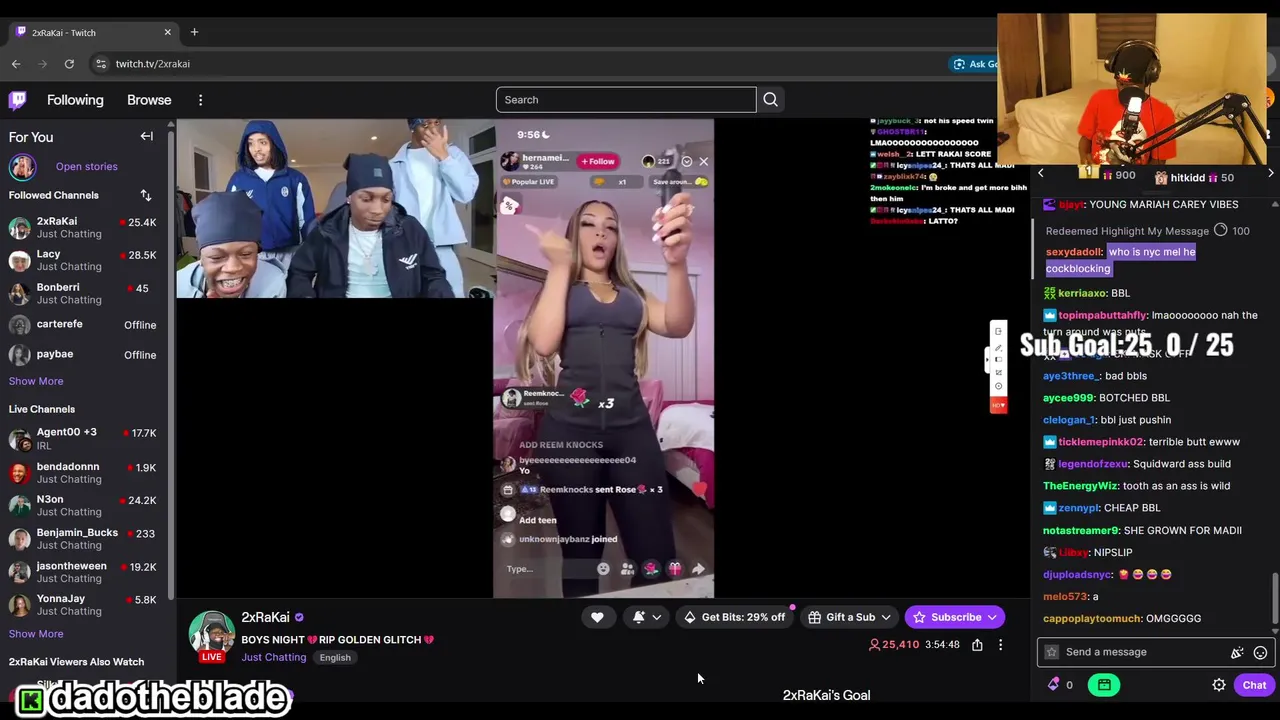The height and width of the screenshot is (720, 1280).
Task: Open hitkidd gifter entry in chat header
Action: click(1194, 177)
